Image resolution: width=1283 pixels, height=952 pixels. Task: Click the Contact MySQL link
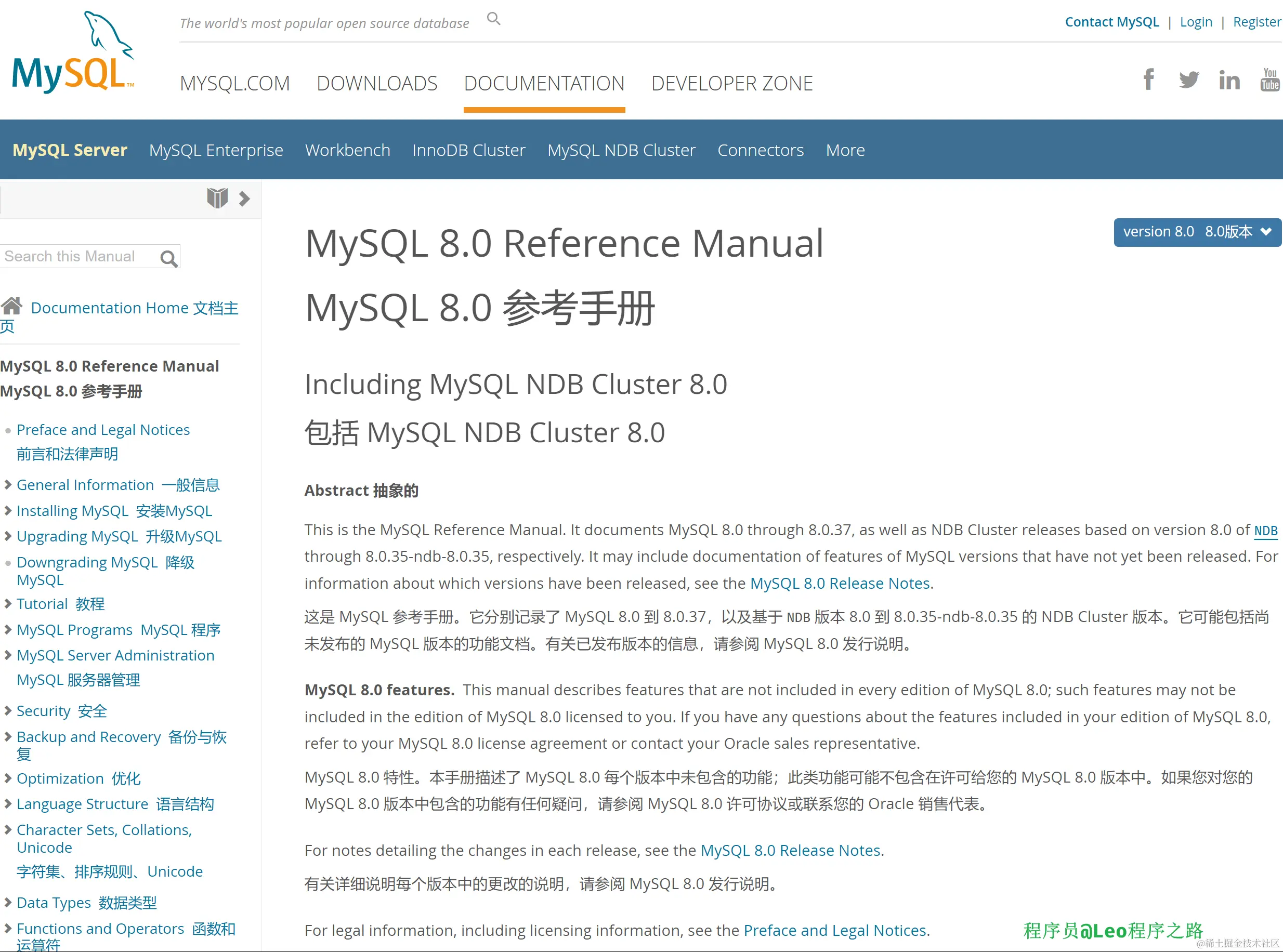click(x=1112, y=22)
